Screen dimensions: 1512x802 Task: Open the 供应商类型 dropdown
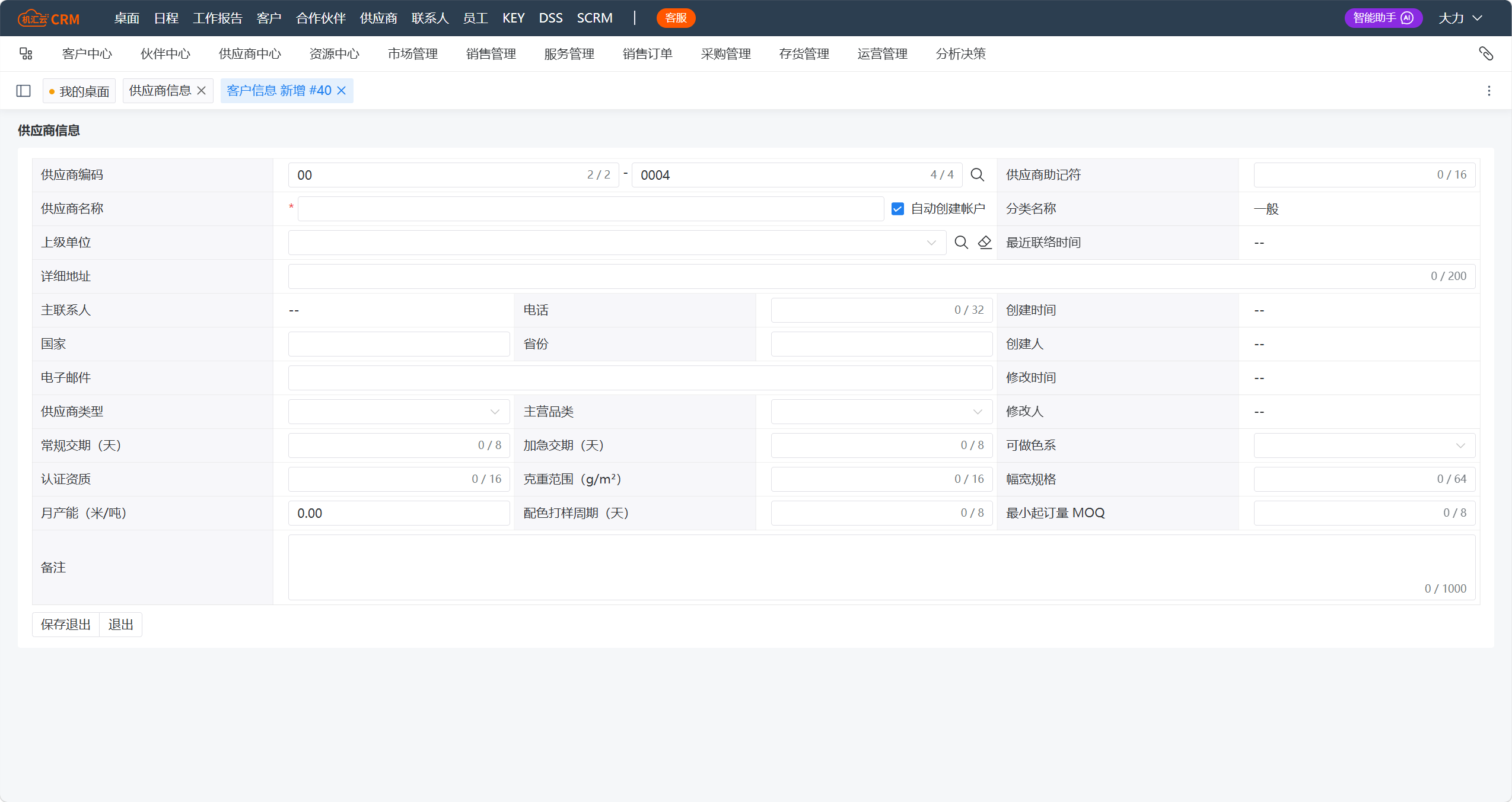(399, 412)
